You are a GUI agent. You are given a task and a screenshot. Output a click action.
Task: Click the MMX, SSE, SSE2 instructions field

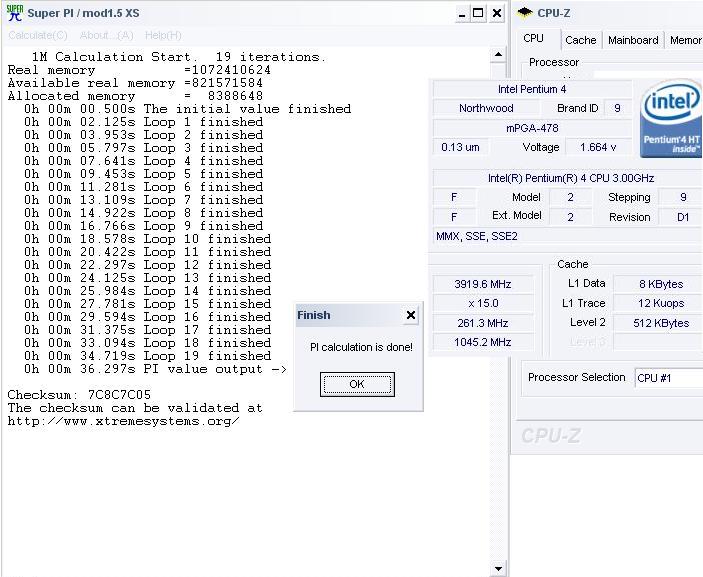(x=568, y=236)
